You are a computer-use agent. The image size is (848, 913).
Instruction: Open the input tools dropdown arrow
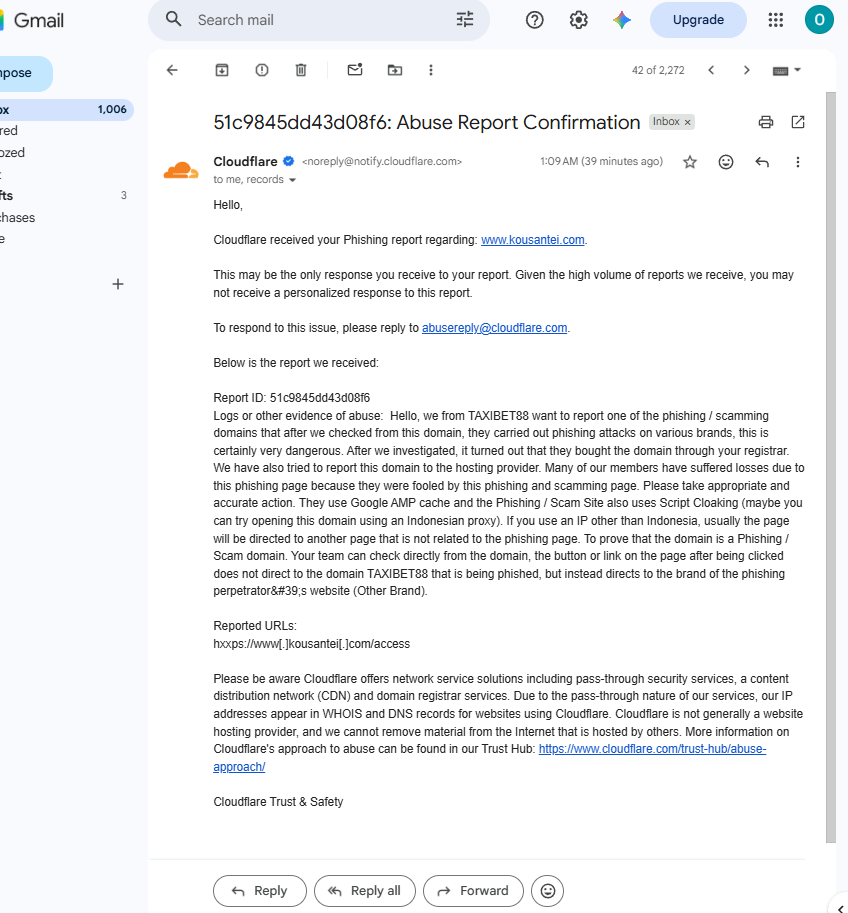pyautogui.click(x=797, y=70)
